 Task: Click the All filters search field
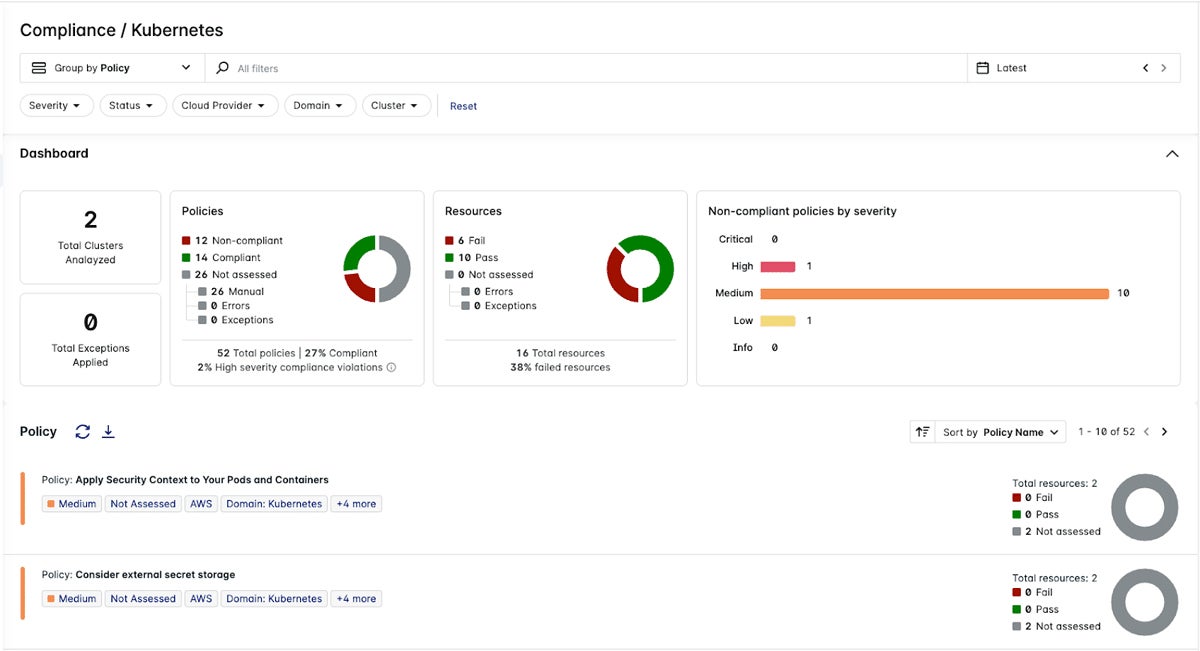click(590, 68)
